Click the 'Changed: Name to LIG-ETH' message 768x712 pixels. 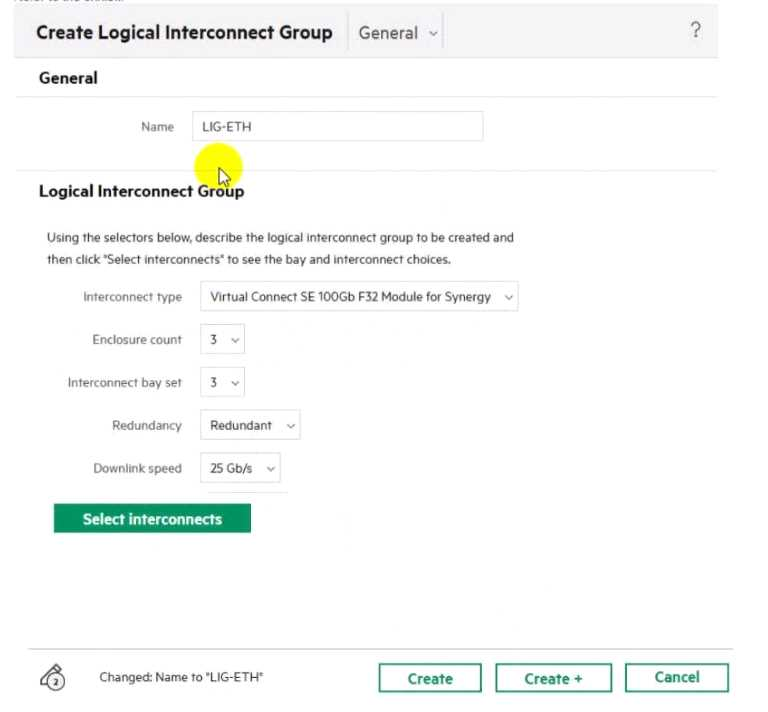pos(181,678)
